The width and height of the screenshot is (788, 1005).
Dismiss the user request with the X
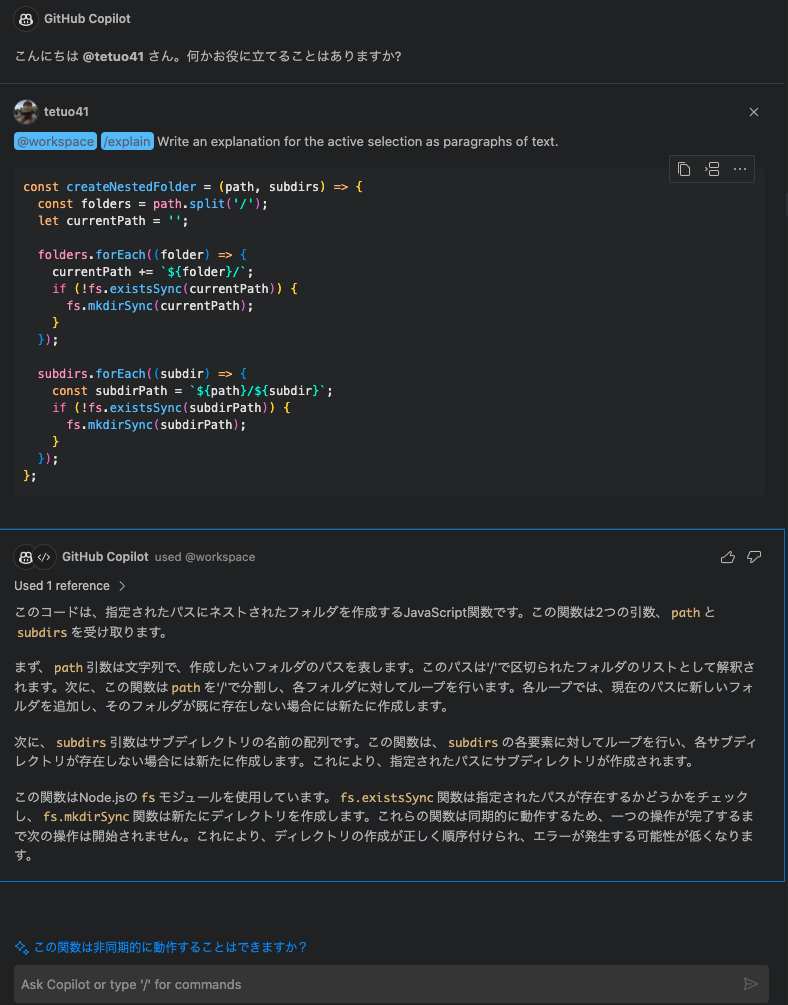coord(754,112)
